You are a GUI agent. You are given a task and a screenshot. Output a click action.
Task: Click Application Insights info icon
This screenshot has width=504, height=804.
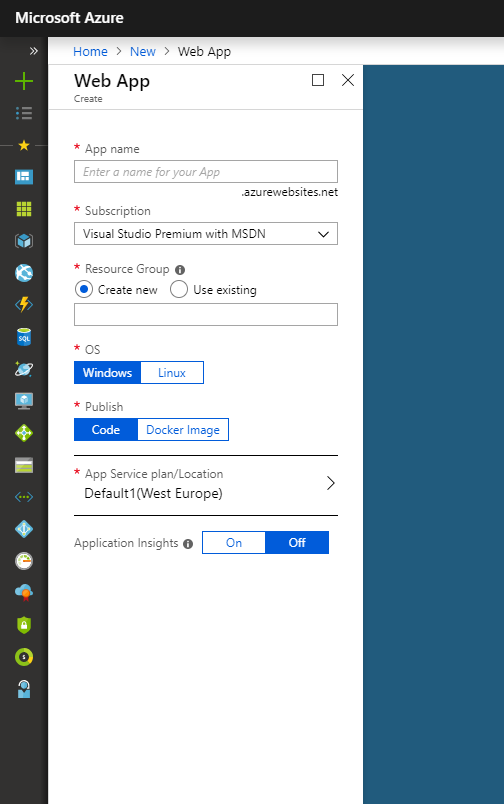coord(188,544)
